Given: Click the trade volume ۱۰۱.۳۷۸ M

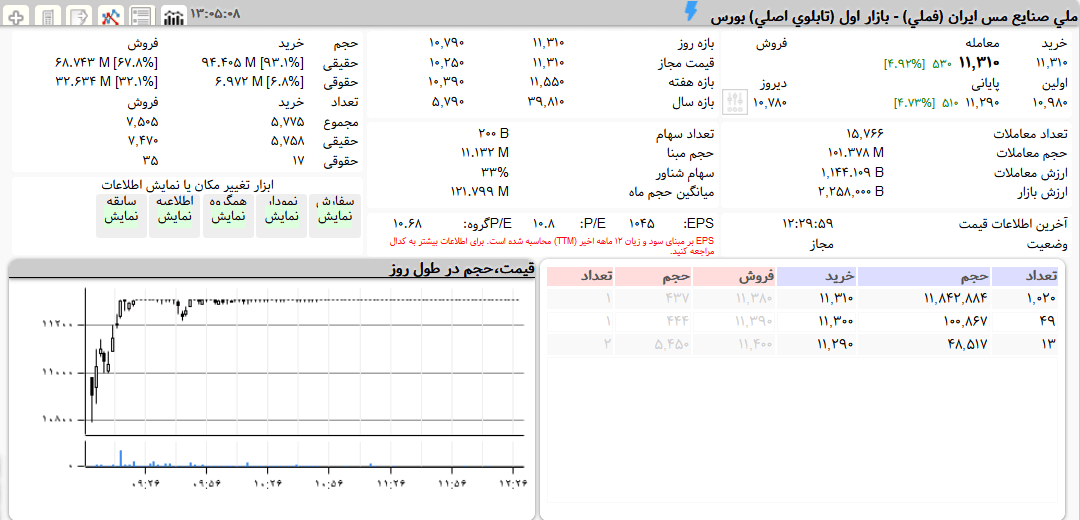Looking at the screenshot, I should tap(855, 153).
